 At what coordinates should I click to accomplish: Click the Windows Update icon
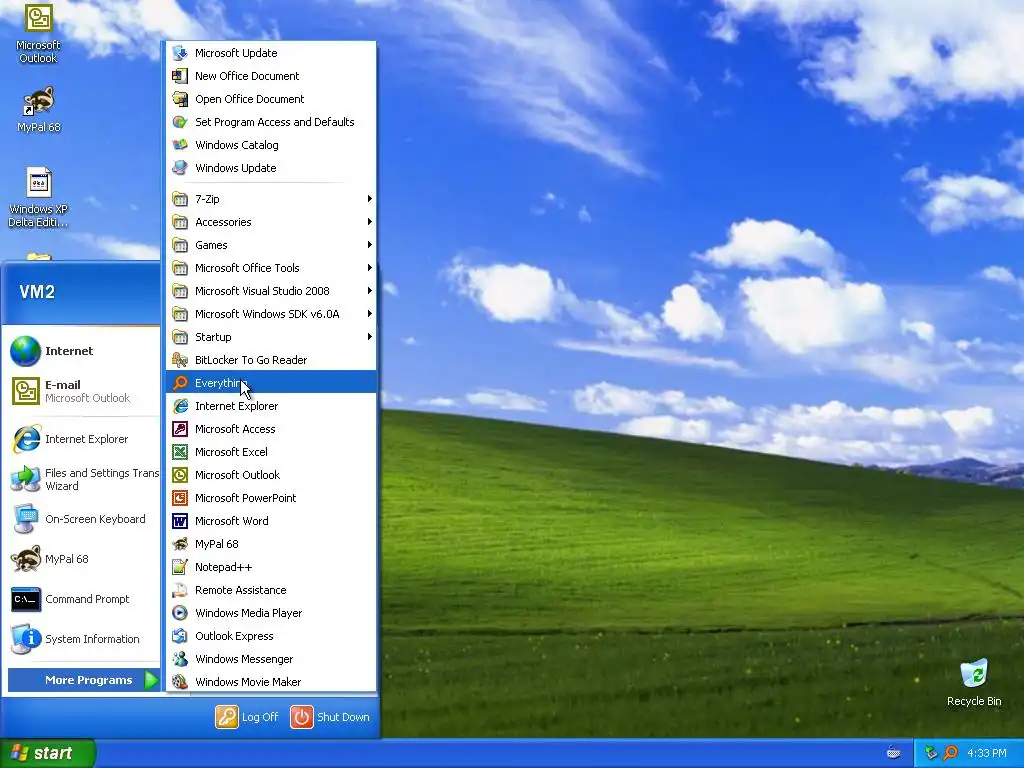click(x=180, y=168)
